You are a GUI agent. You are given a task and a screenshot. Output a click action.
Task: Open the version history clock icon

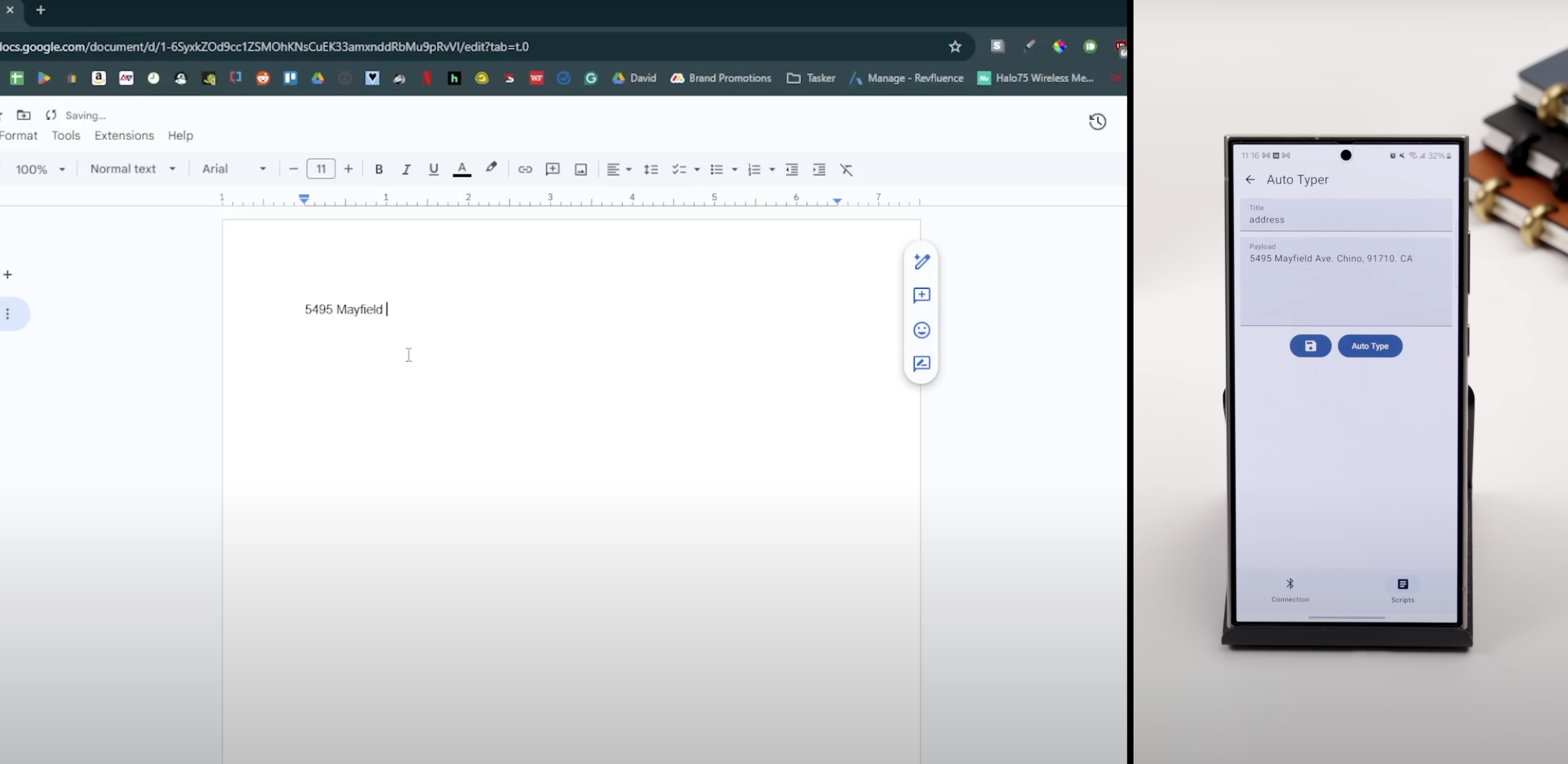pos(1097,122)
